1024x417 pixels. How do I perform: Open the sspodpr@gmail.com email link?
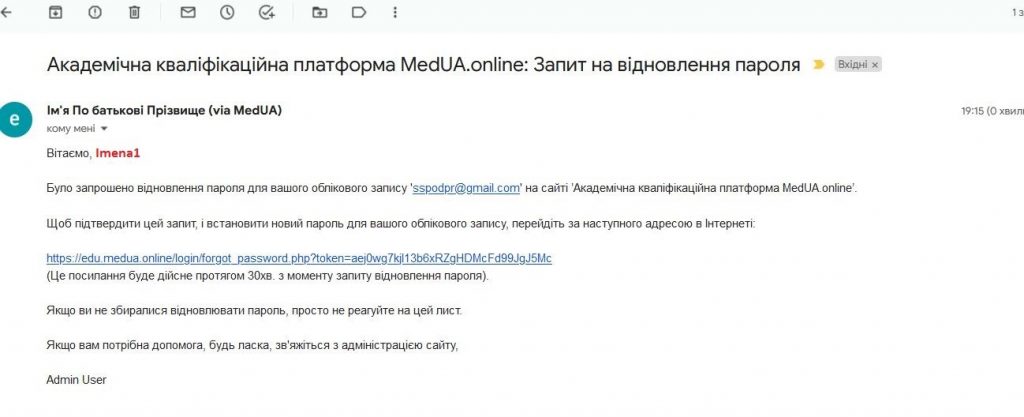pyautogui.click(x=466, y=189)
